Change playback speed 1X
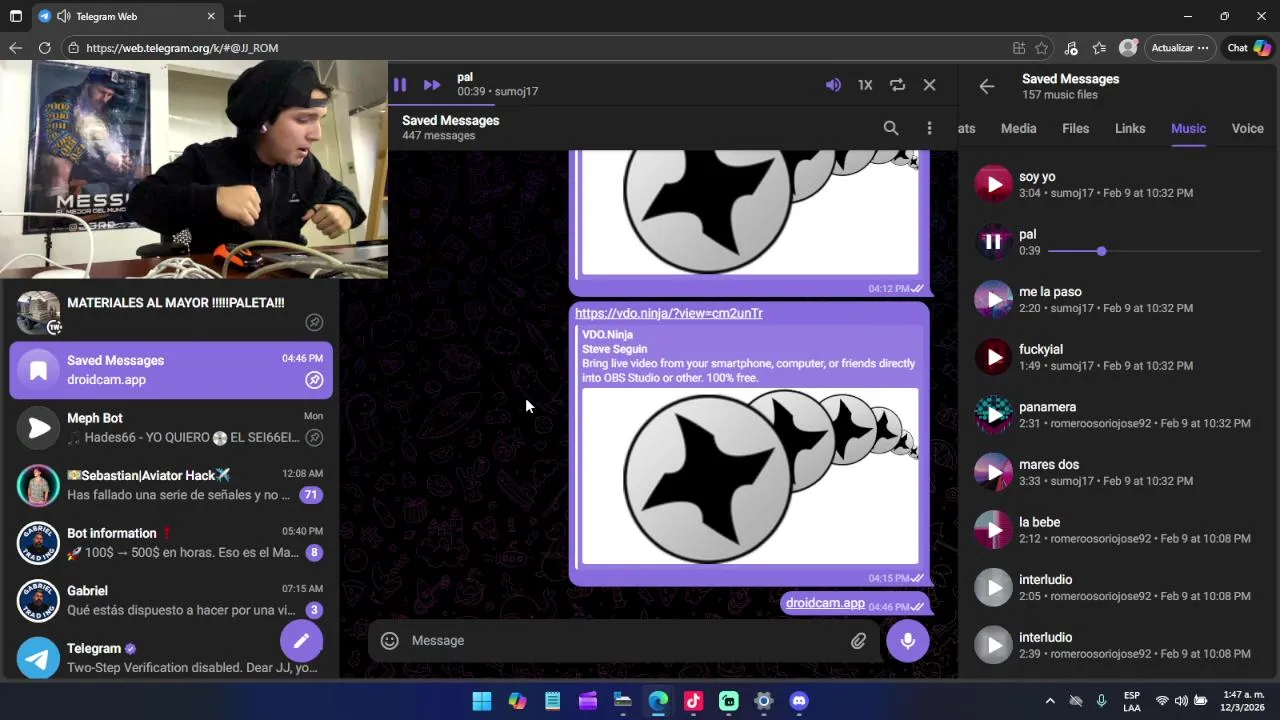 click(865, 85)
